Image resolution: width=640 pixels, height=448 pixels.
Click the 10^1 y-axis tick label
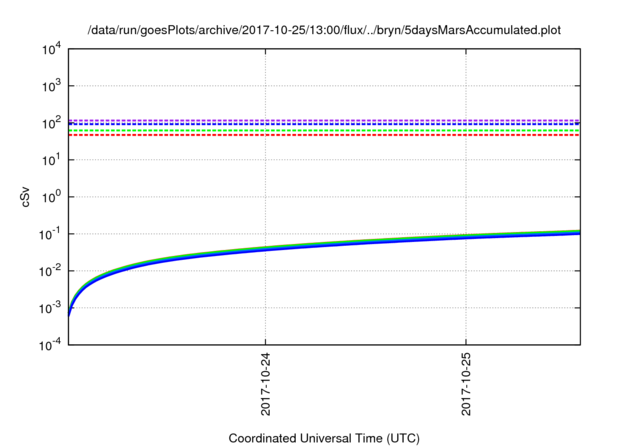[52, 161]
